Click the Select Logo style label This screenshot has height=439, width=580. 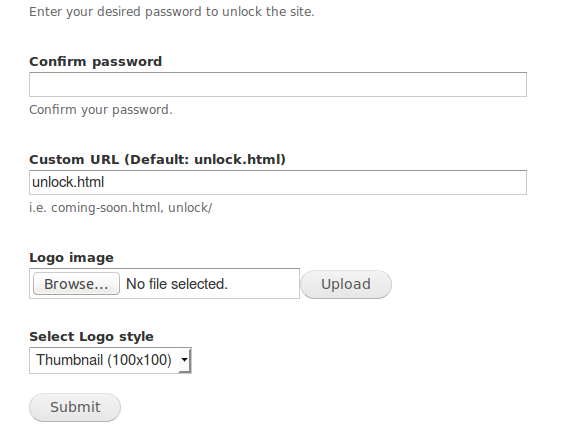click(x=91, y=337)
